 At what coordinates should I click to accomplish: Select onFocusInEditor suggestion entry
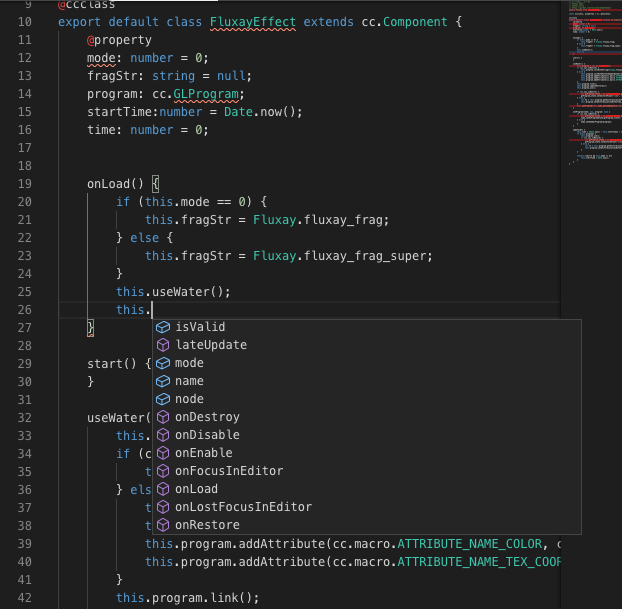367,471
